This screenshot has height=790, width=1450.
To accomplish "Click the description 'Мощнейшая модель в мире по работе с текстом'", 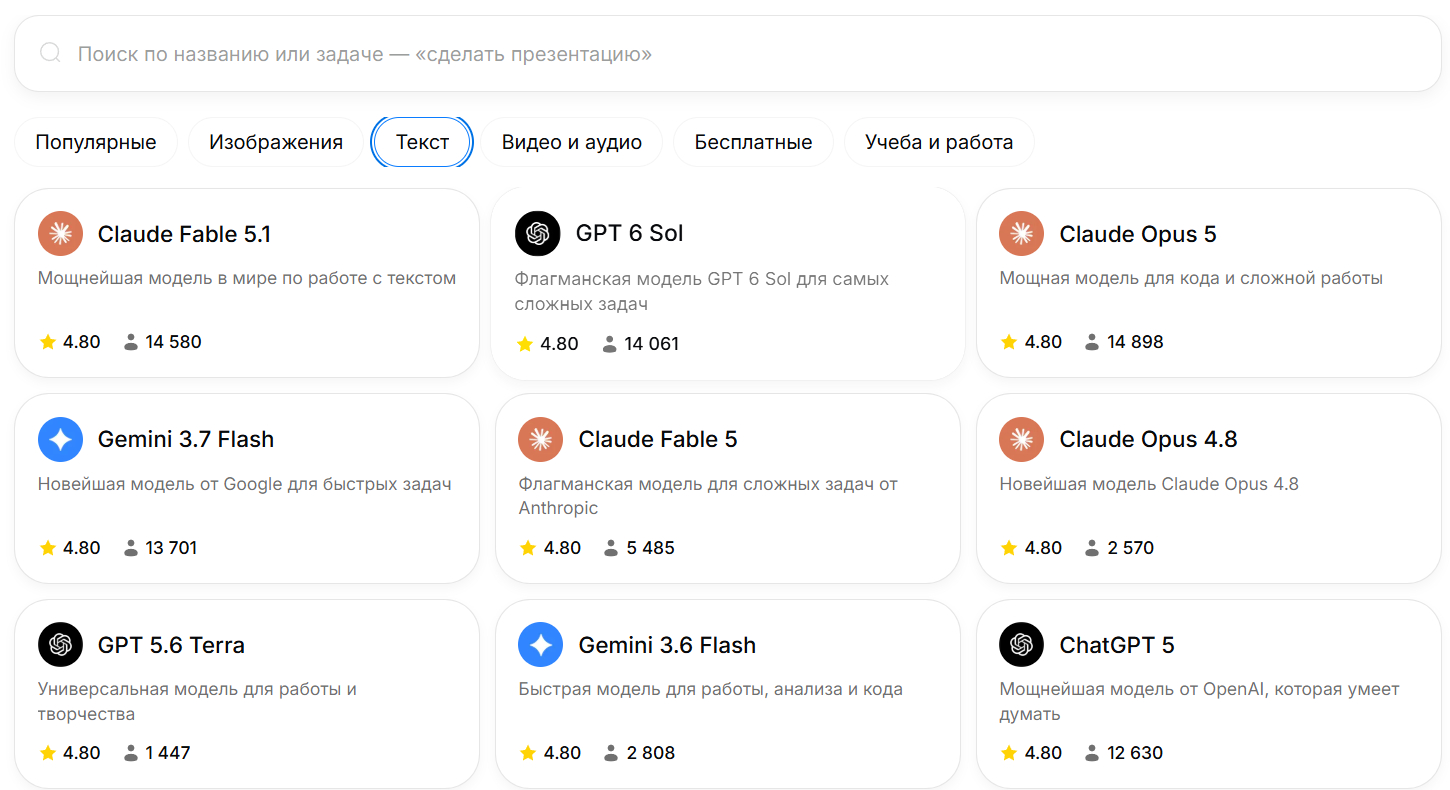I will (x=247, y=278).
